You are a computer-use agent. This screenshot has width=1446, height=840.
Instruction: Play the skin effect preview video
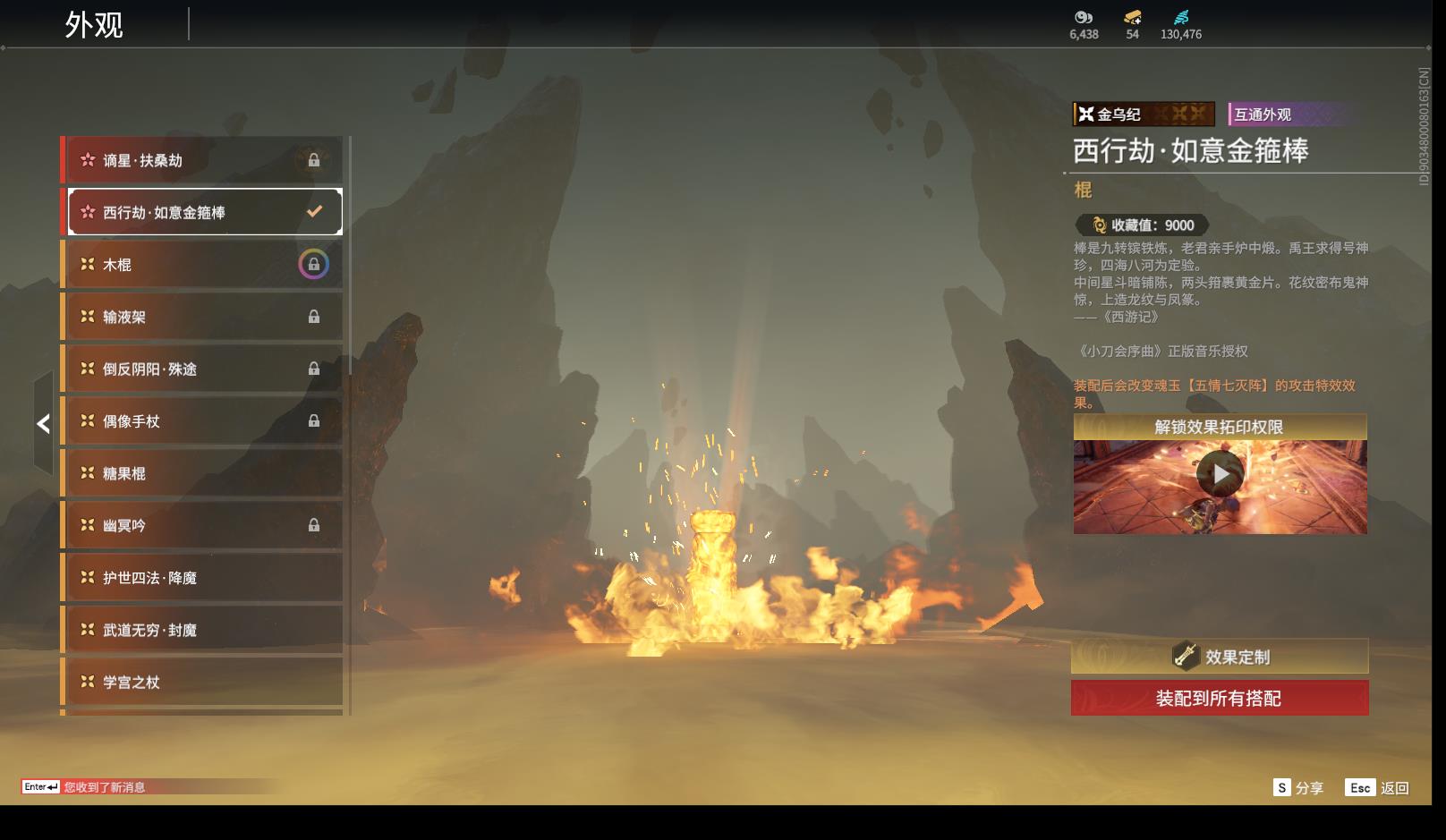[x=1221, y=474]
